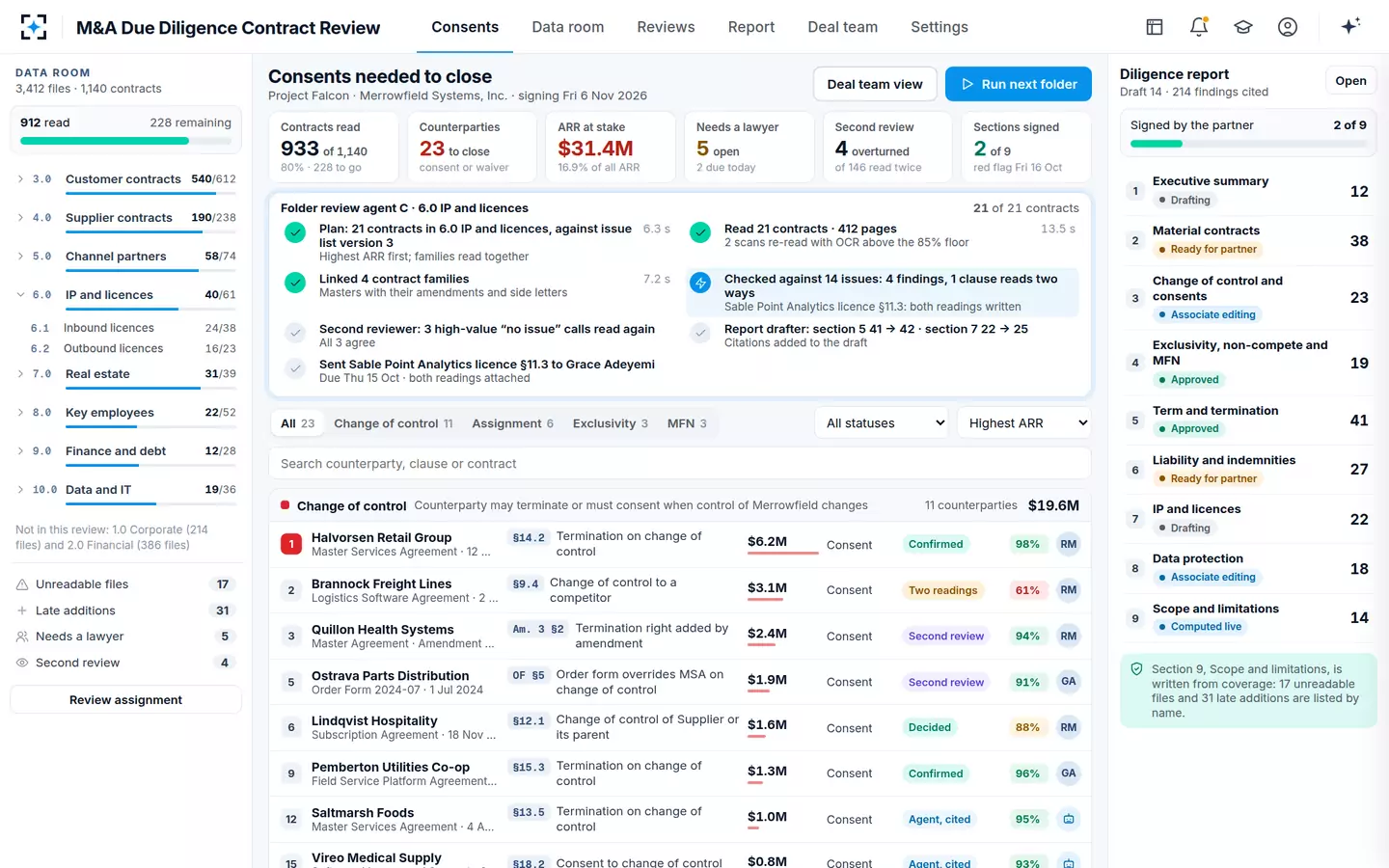The height and width of the screenshot is (868, 1389).
Task: Switch to the Data room tab
Action: (x=568, y=27)
